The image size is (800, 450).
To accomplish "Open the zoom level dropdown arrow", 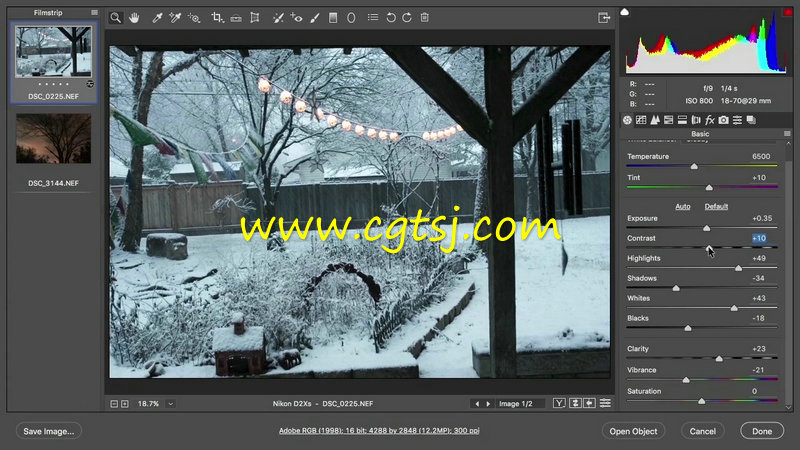I will (171, 404).
